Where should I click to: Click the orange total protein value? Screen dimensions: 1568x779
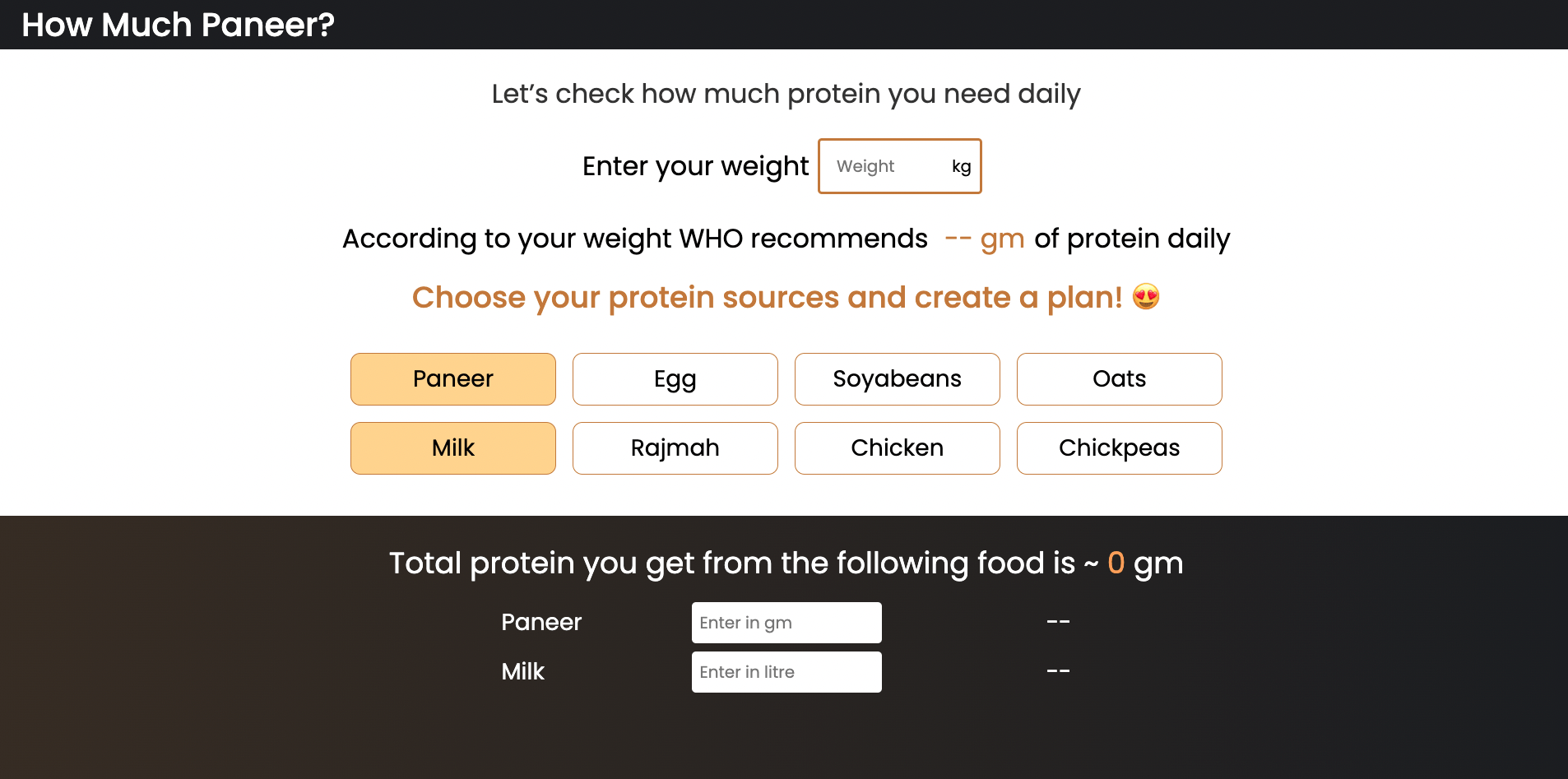(1116, 563)
